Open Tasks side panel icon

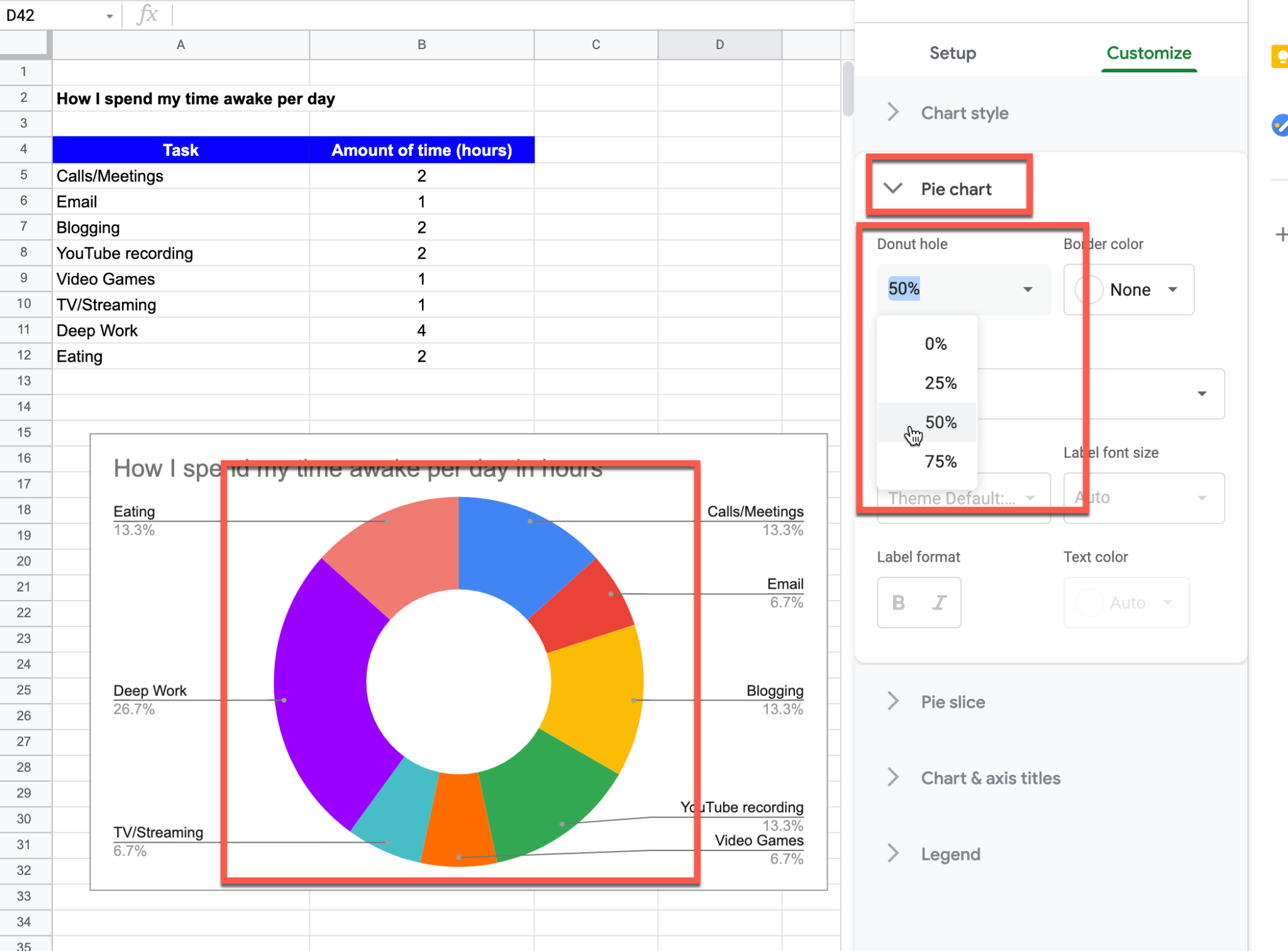point(1280,125)
